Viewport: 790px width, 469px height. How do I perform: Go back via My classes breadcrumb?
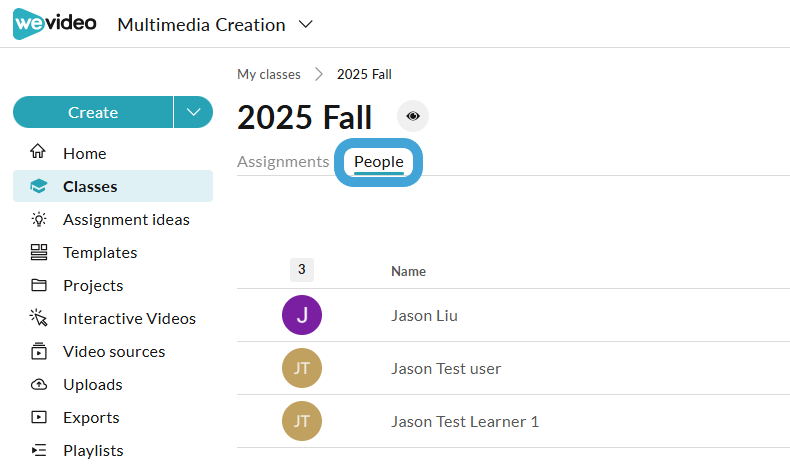[269, 75]
